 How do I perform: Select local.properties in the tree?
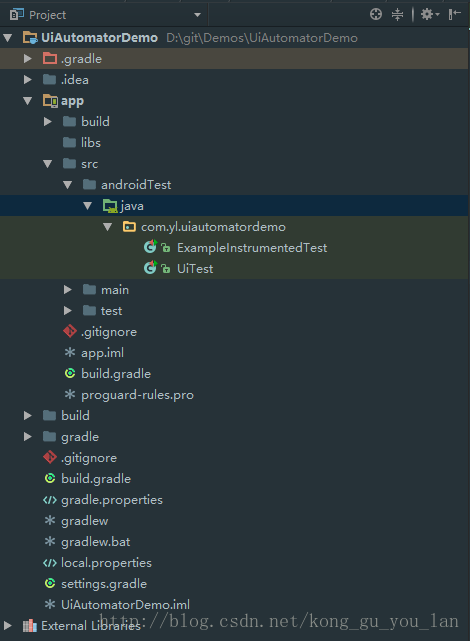pos(106,563)
